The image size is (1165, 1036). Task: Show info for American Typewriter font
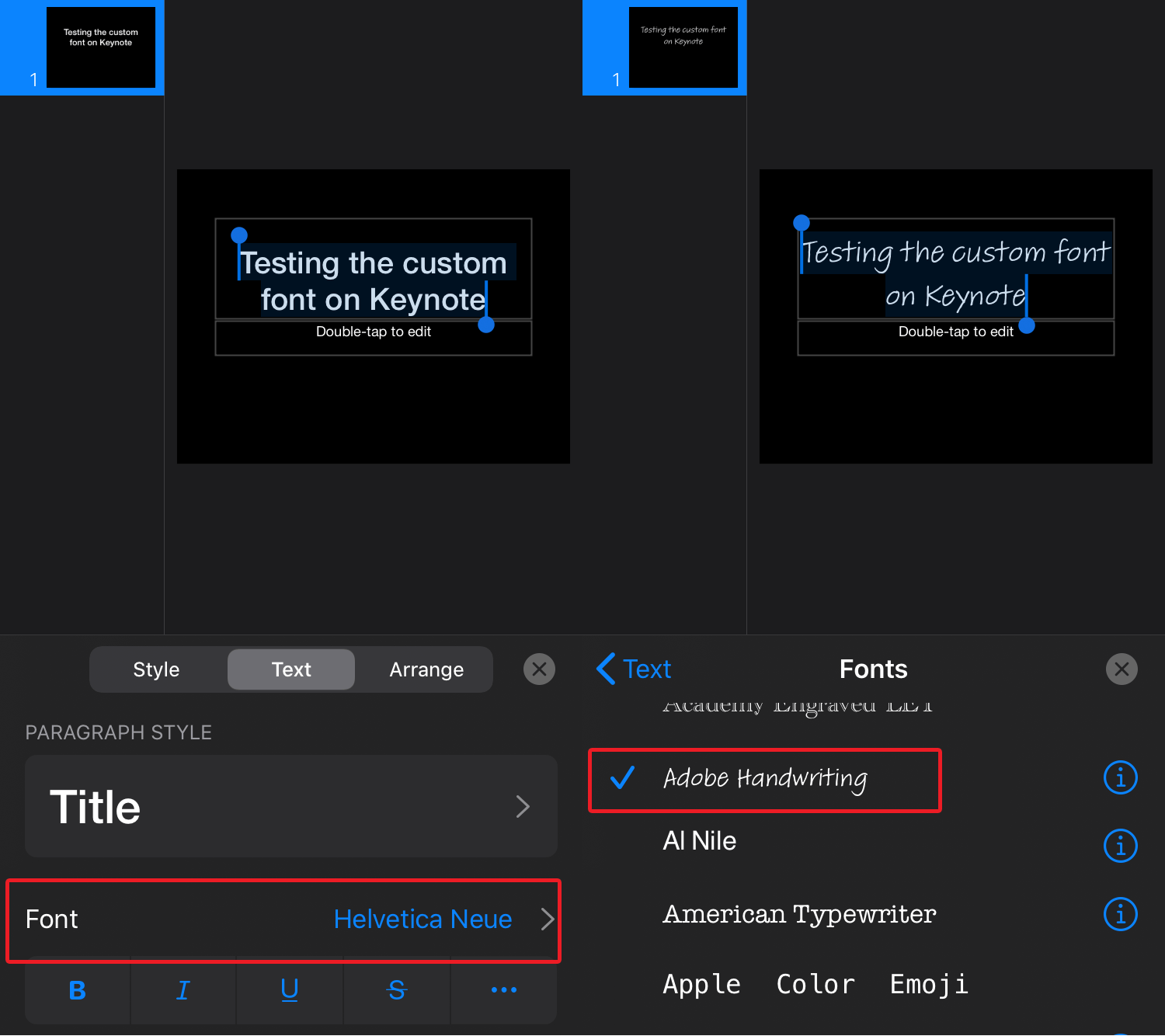pos(1120,914)
